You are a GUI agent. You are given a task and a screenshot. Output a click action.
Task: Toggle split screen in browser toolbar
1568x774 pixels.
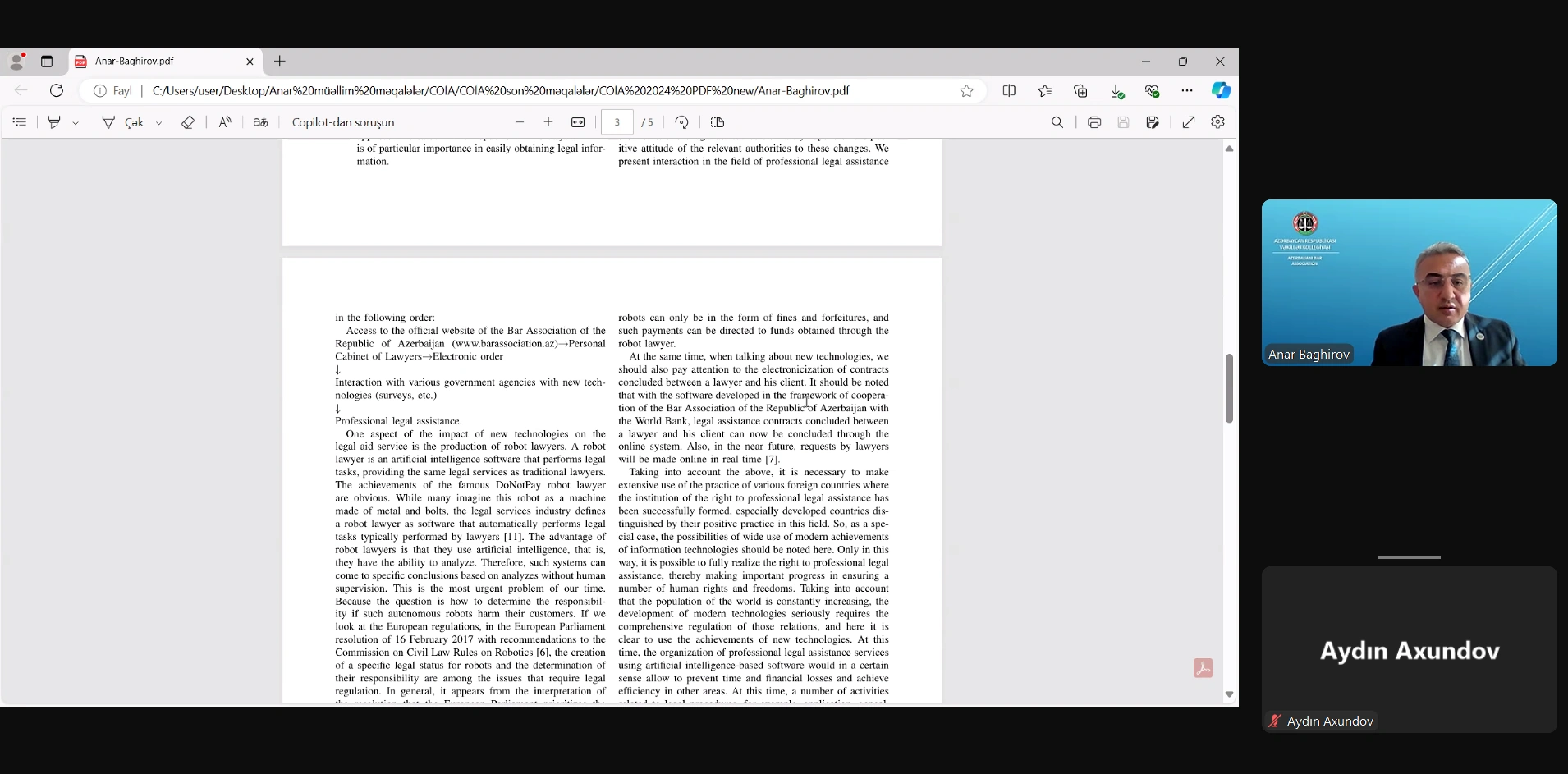point(1009,91)
